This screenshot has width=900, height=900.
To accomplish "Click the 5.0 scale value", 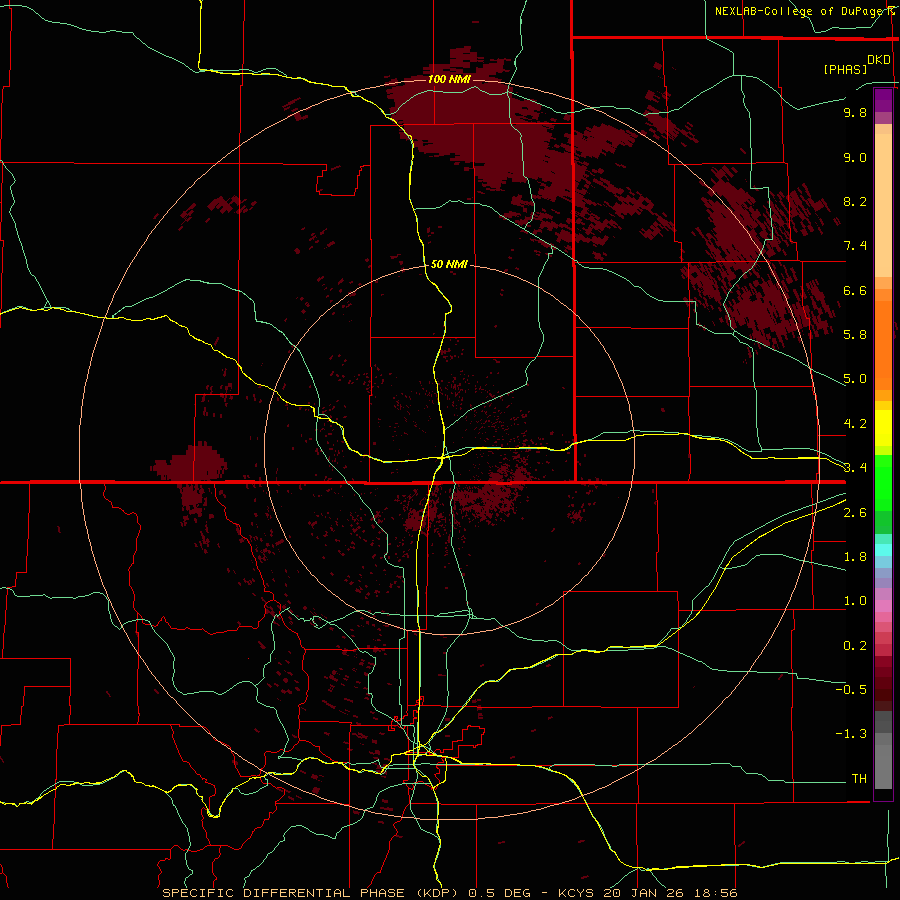I will (855, 379).
